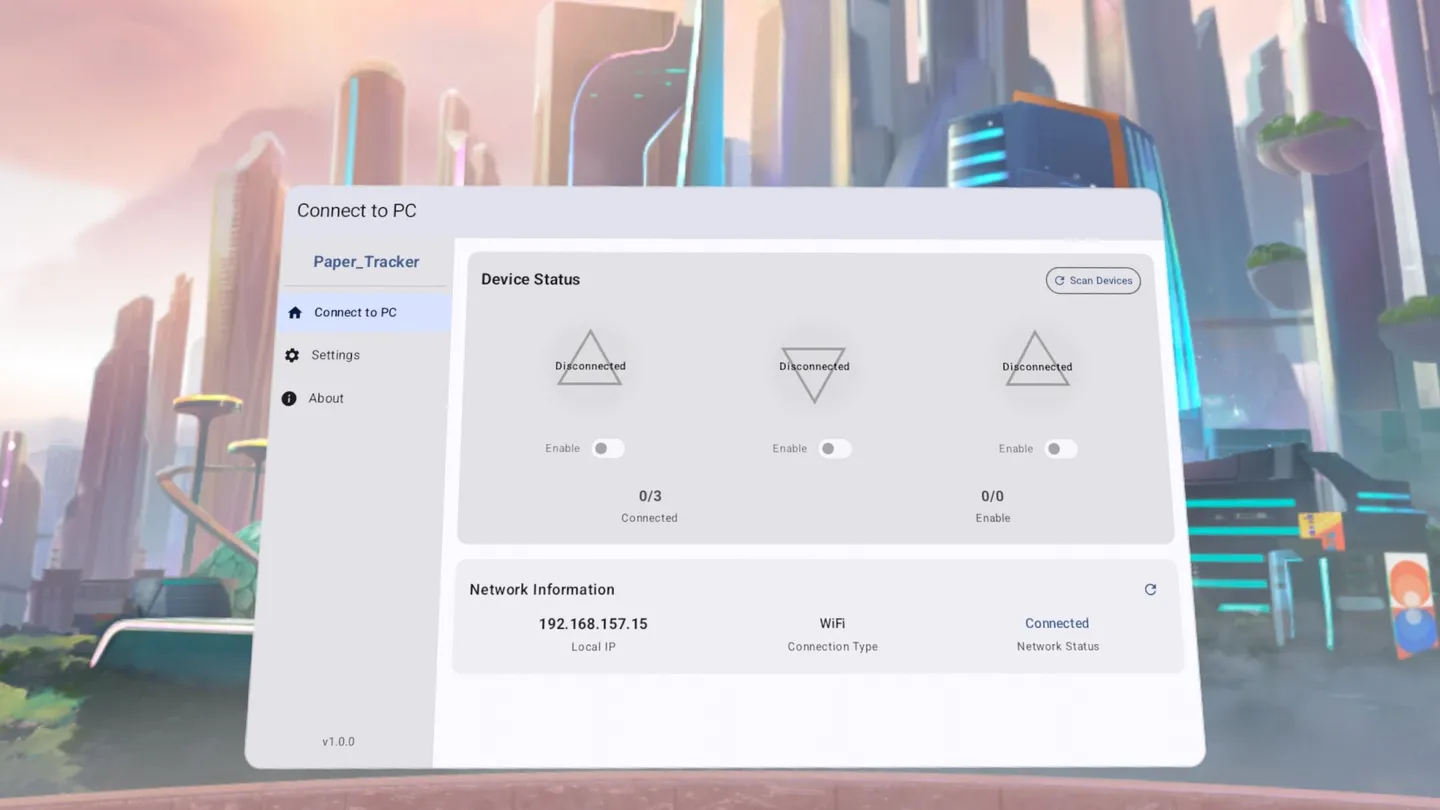Screen dimensions: 1440x810
Task: Click the Paper_Tracker title
Action: 366,261
